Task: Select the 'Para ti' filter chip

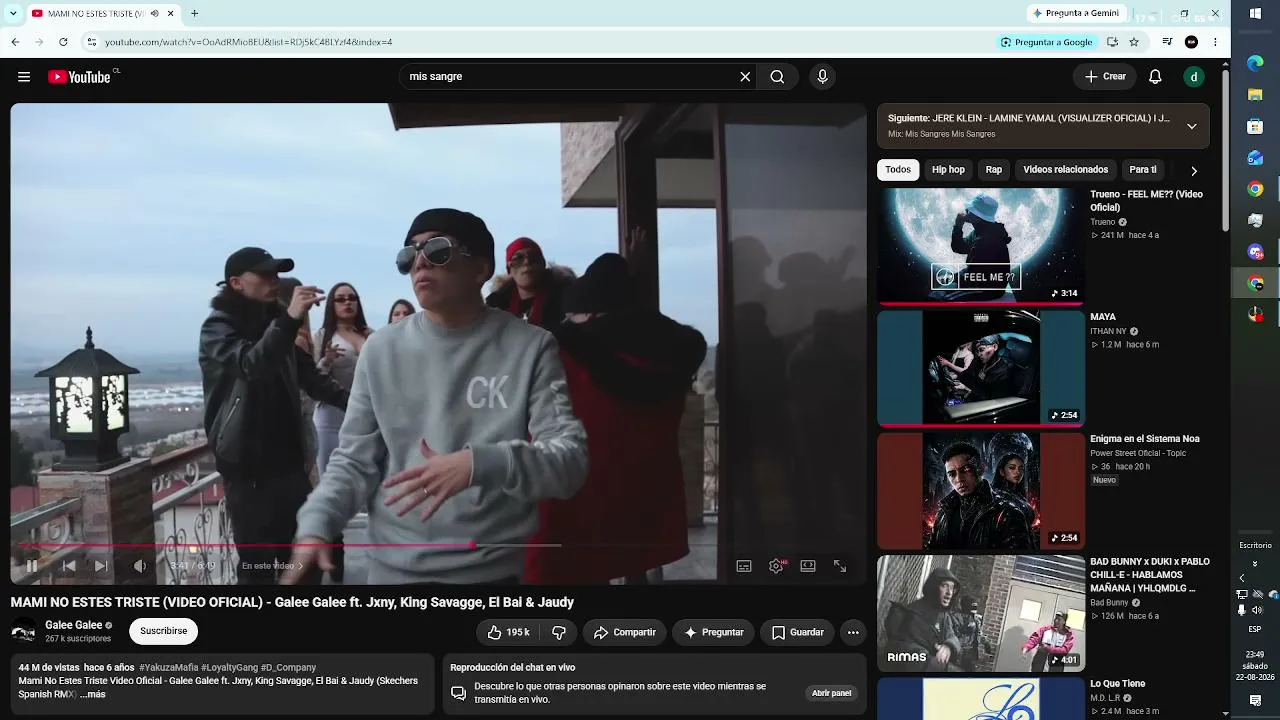Action: pos(1143,170)
